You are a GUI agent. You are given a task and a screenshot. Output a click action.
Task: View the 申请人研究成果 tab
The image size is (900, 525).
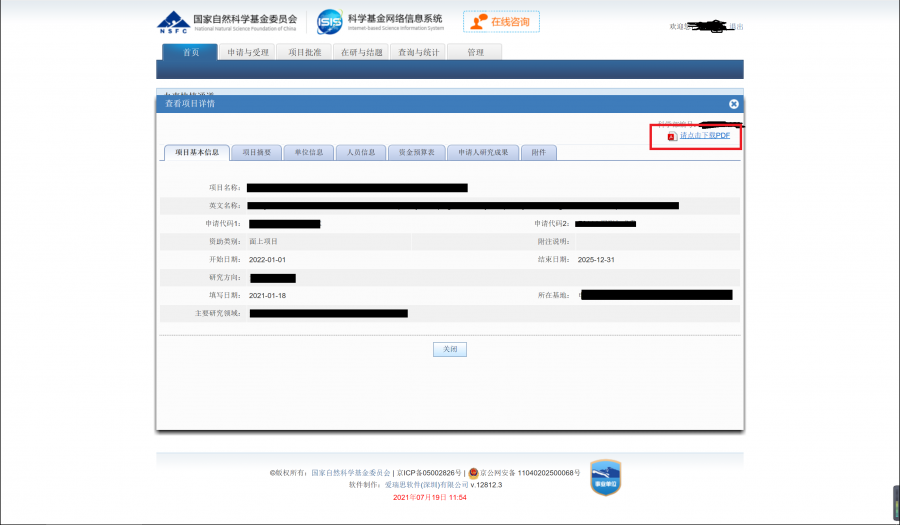coord(483,153)
